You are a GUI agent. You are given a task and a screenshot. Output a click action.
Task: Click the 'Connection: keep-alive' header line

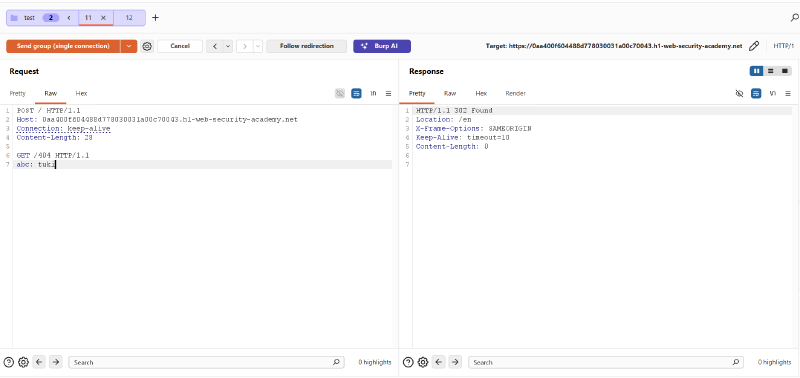pos(63,129)
